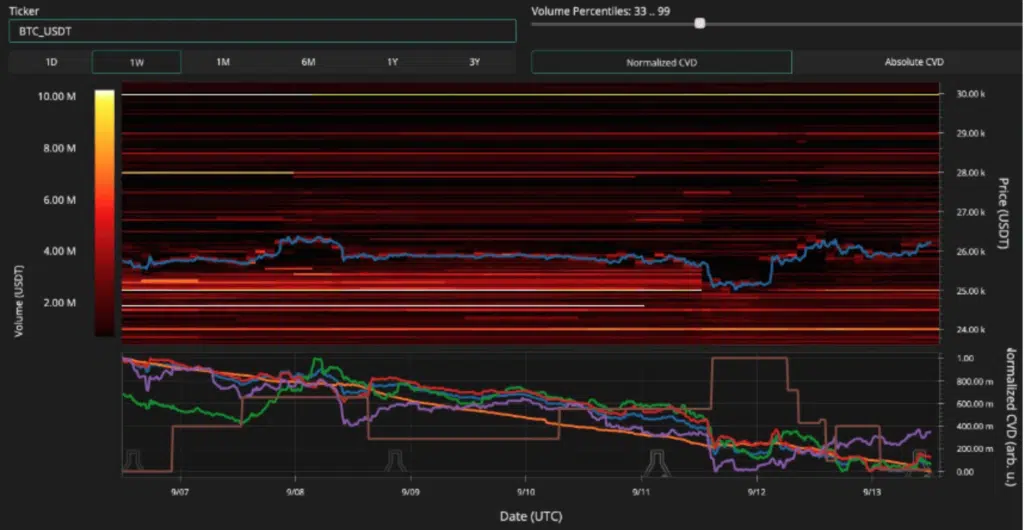Click the Price (USDT) axis title
This screenshot has height=530, width=1024.
pos(1003,213)
